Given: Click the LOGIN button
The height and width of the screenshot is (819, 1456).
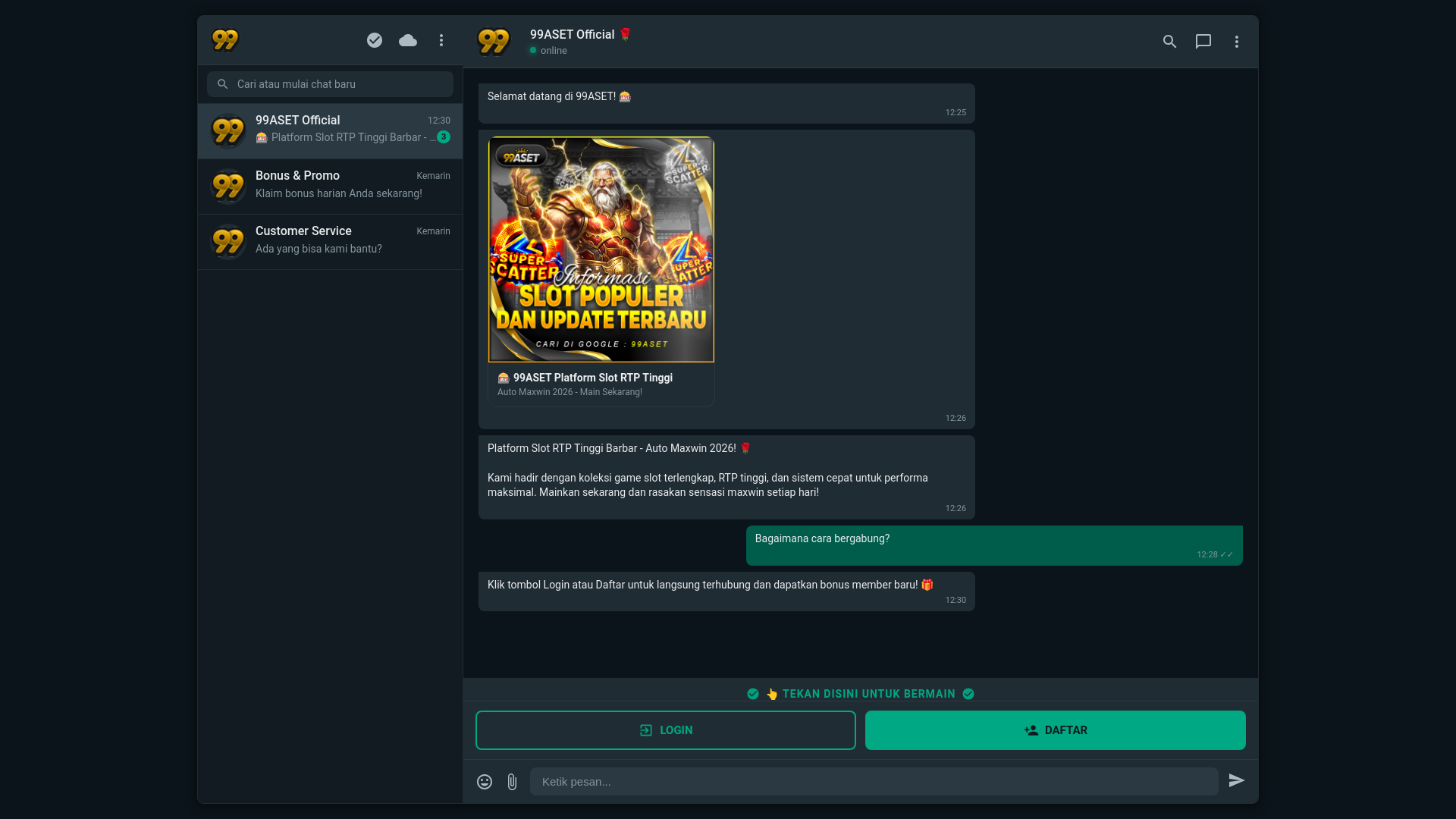Looking at the screenshot, I should (666, 730).
